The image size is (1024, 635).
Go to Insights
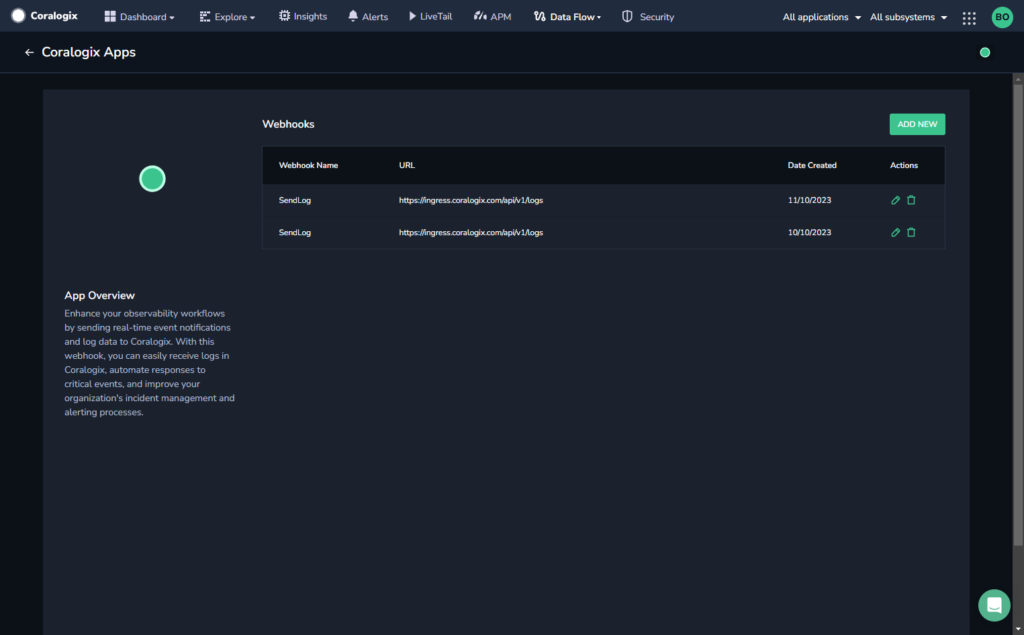tap(302, 16)
